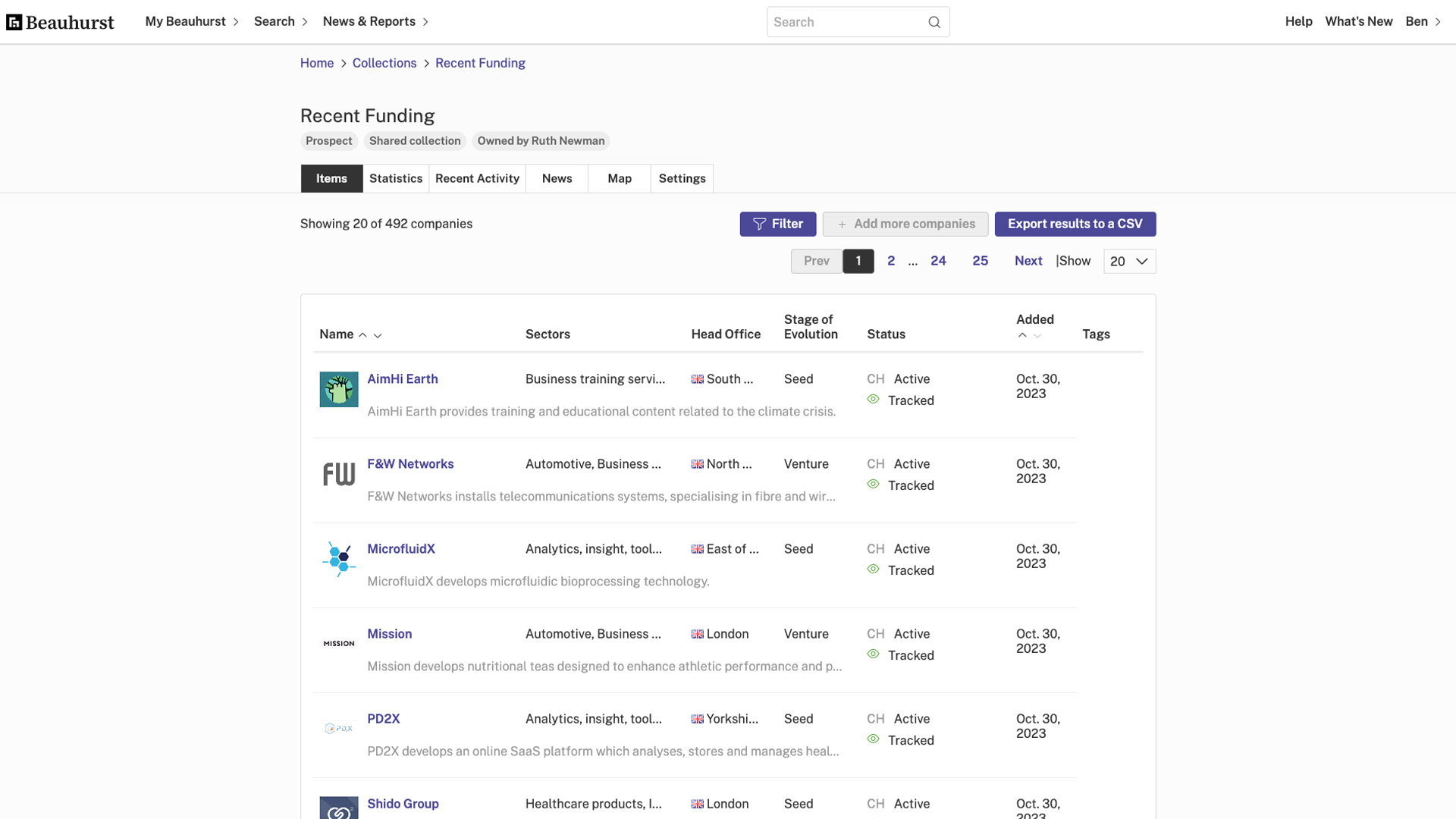Sort Name column ascending arrow
This screenshot has width=1456, height=819.
tap(362, 335)
